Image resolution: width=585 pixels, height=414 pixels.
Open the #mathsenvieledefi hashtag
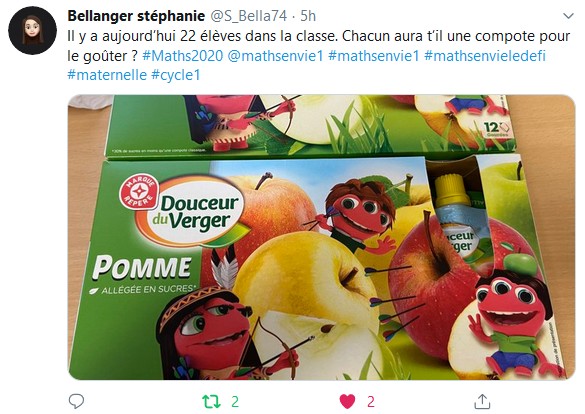point(485,56)
